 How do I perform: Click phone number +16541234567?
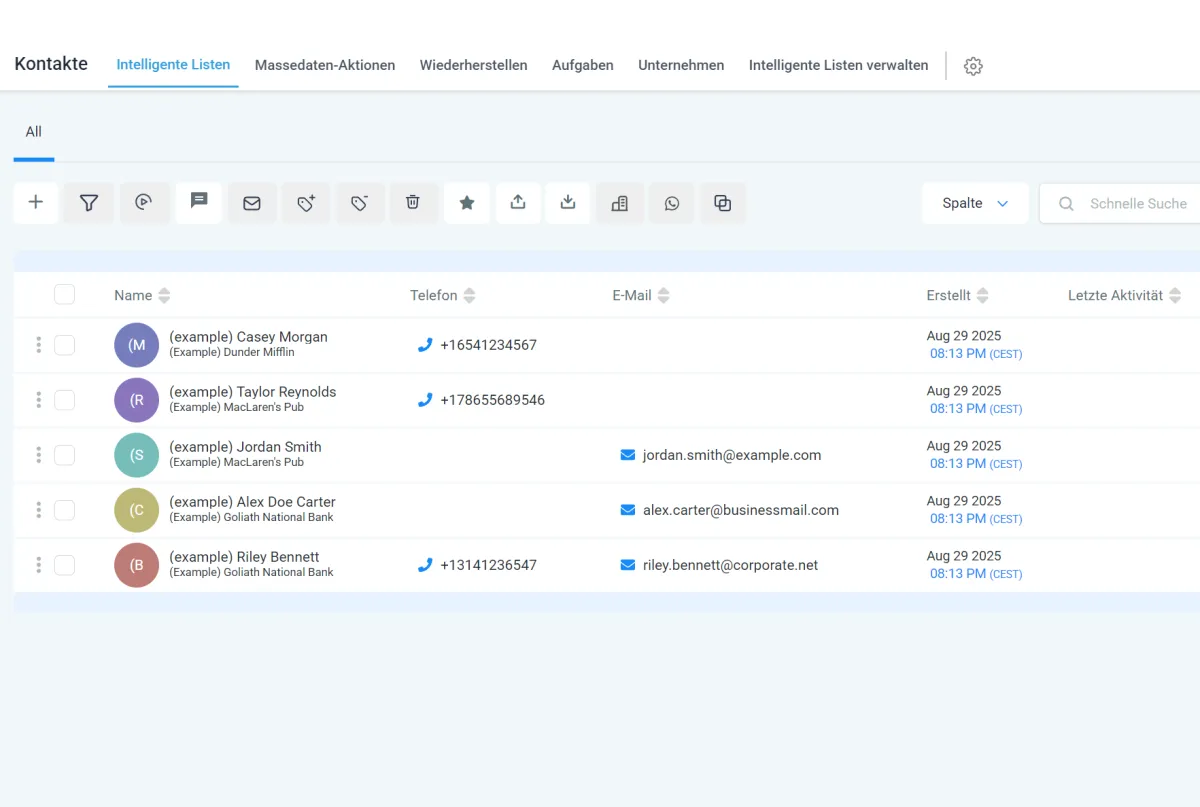click(x=488, y=345)
